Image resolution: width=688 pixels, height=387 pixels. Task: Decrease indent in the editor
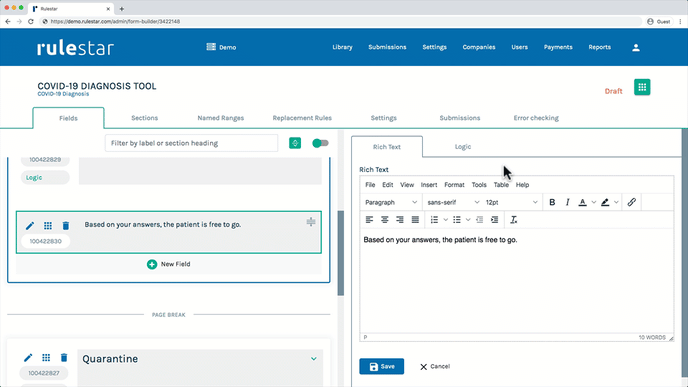(480, 220)
